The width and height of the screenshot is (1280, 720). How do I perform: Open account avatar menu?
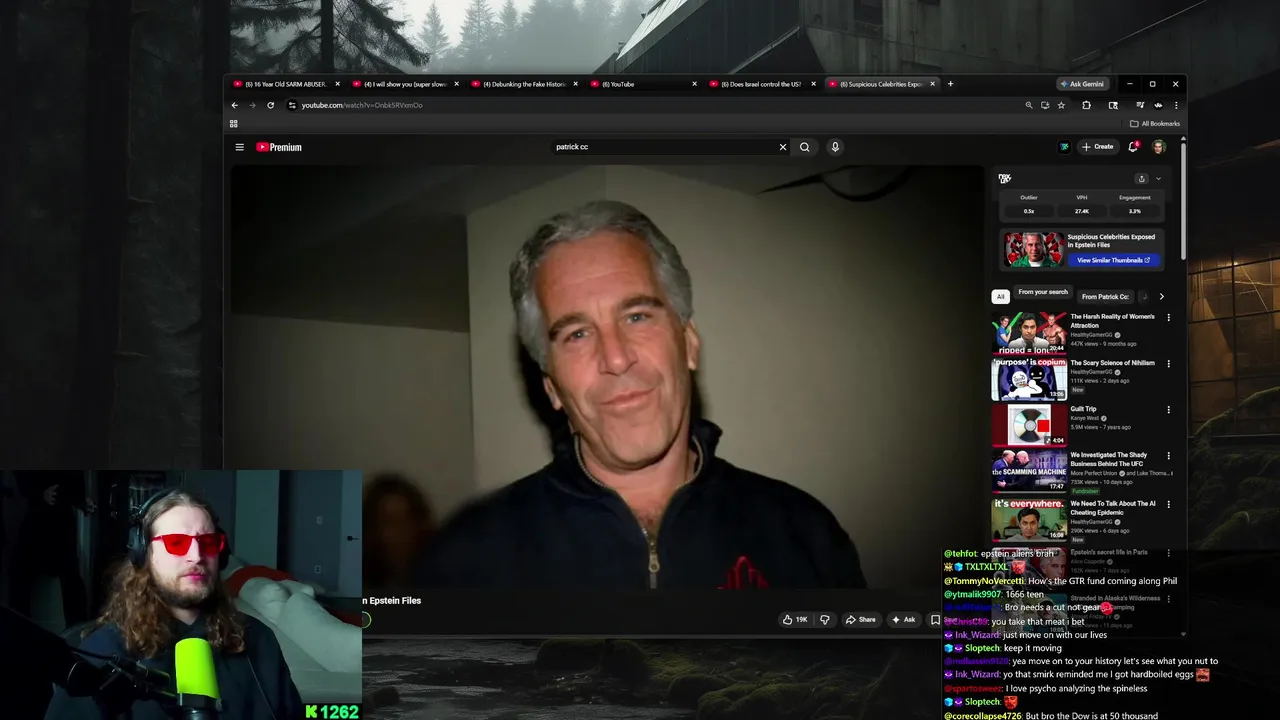point(1159,147)
